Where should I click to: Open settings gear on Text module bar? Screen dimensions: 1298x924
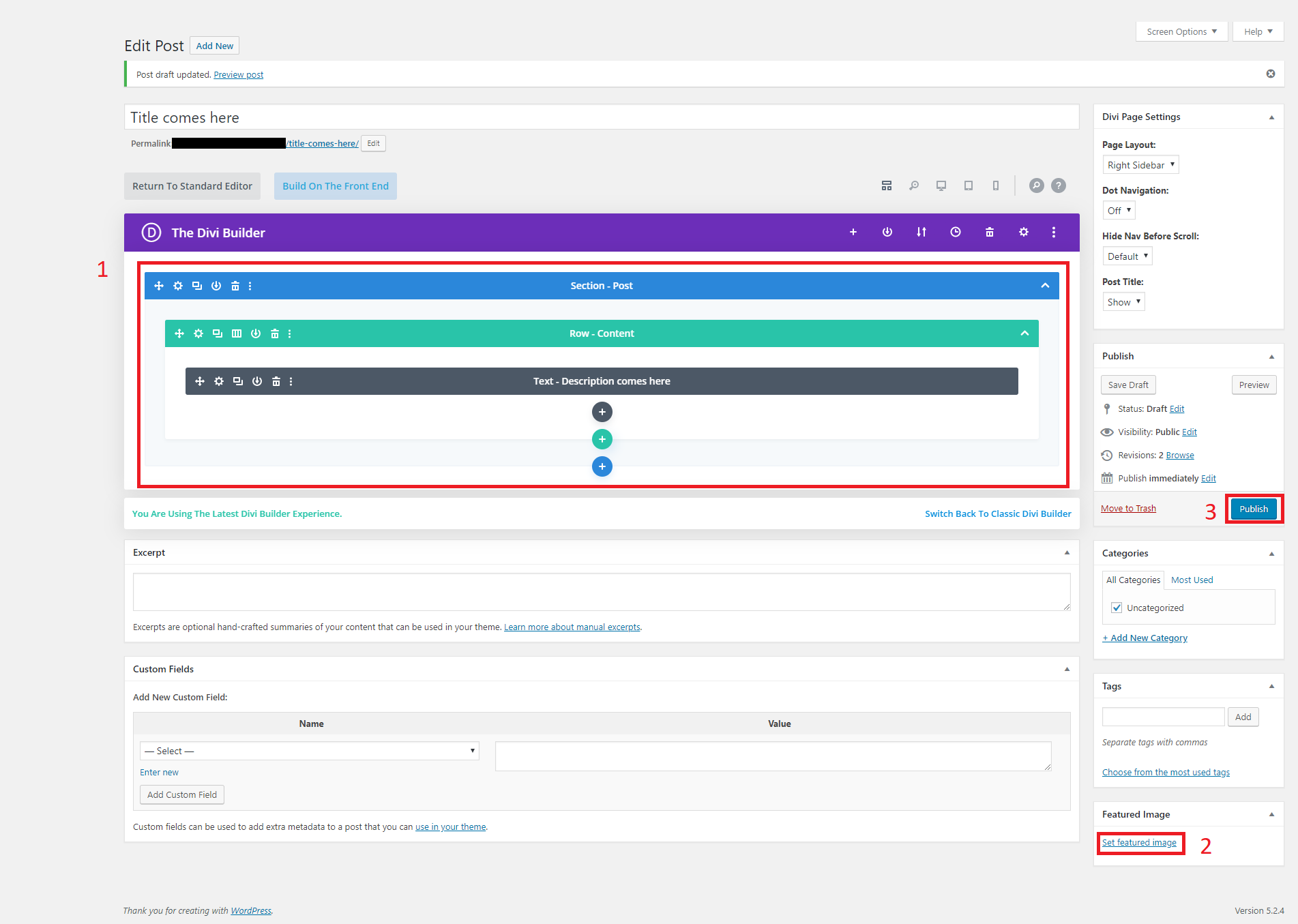tap(219, 381)
